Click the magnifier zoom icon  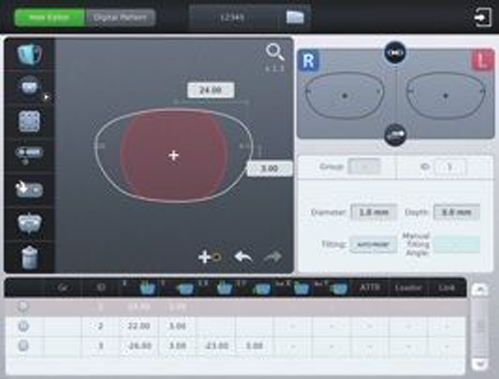tap(275, 52)
